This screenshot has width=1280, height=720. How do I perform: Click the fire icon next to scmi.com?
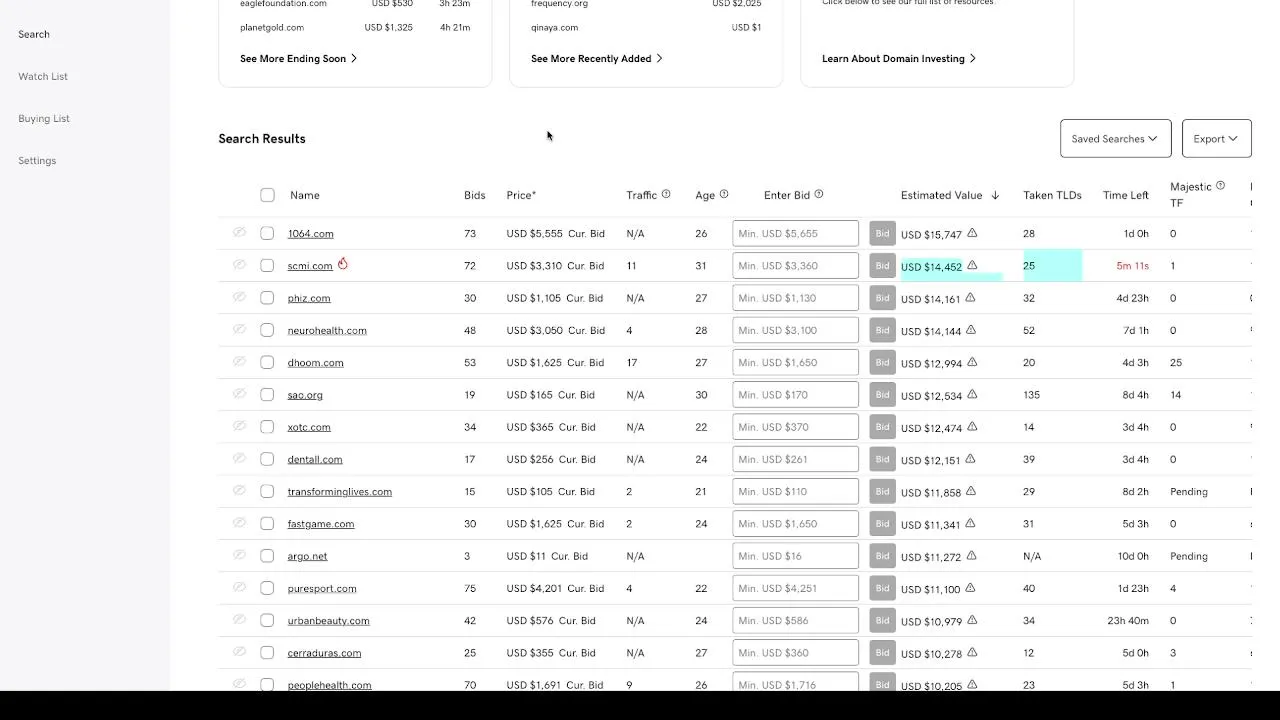(343, 264)
